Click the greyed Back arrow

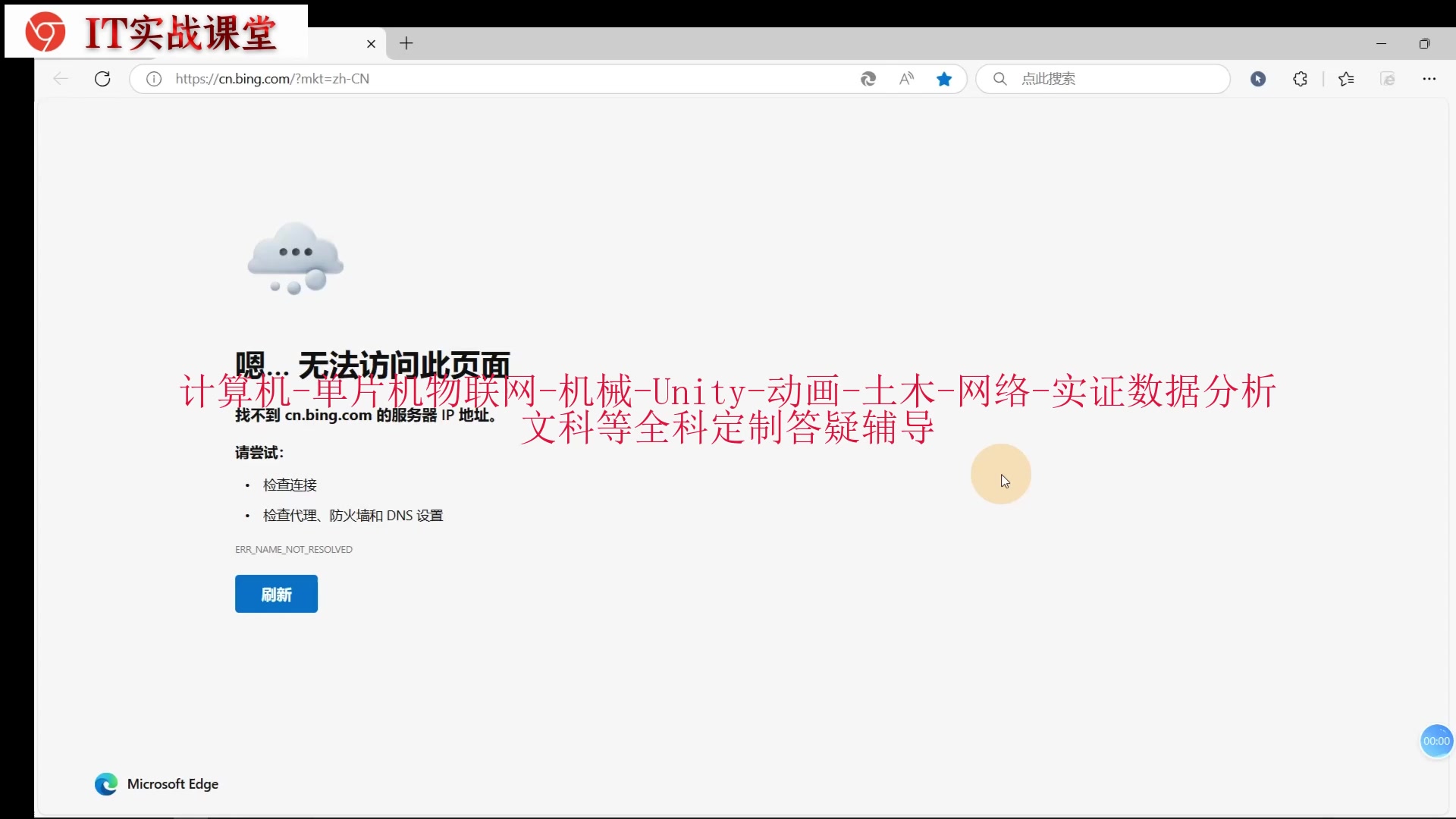(x=61, y=79)
